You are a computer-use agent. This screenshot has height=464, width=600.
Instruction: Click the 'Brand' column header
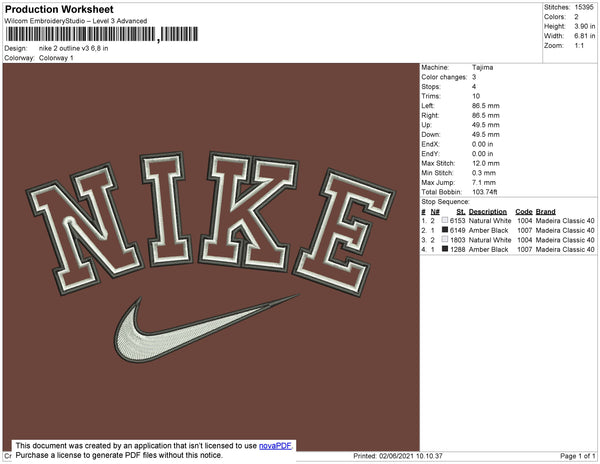545,212
